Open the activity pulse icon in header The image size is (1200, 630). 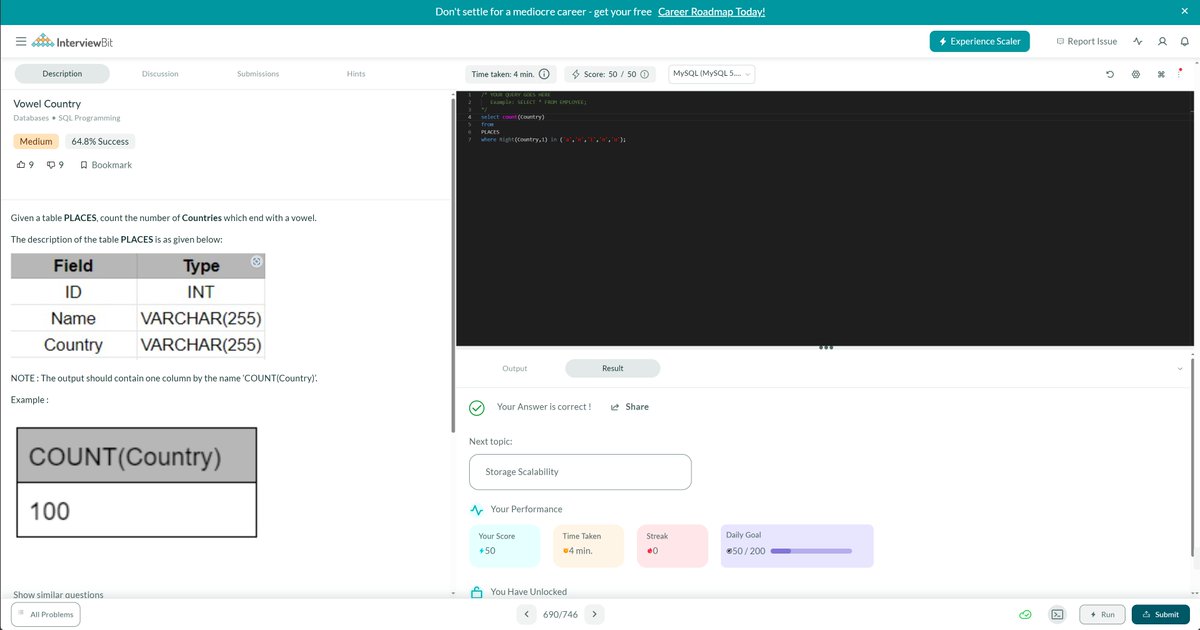[x=1138, y=41]
